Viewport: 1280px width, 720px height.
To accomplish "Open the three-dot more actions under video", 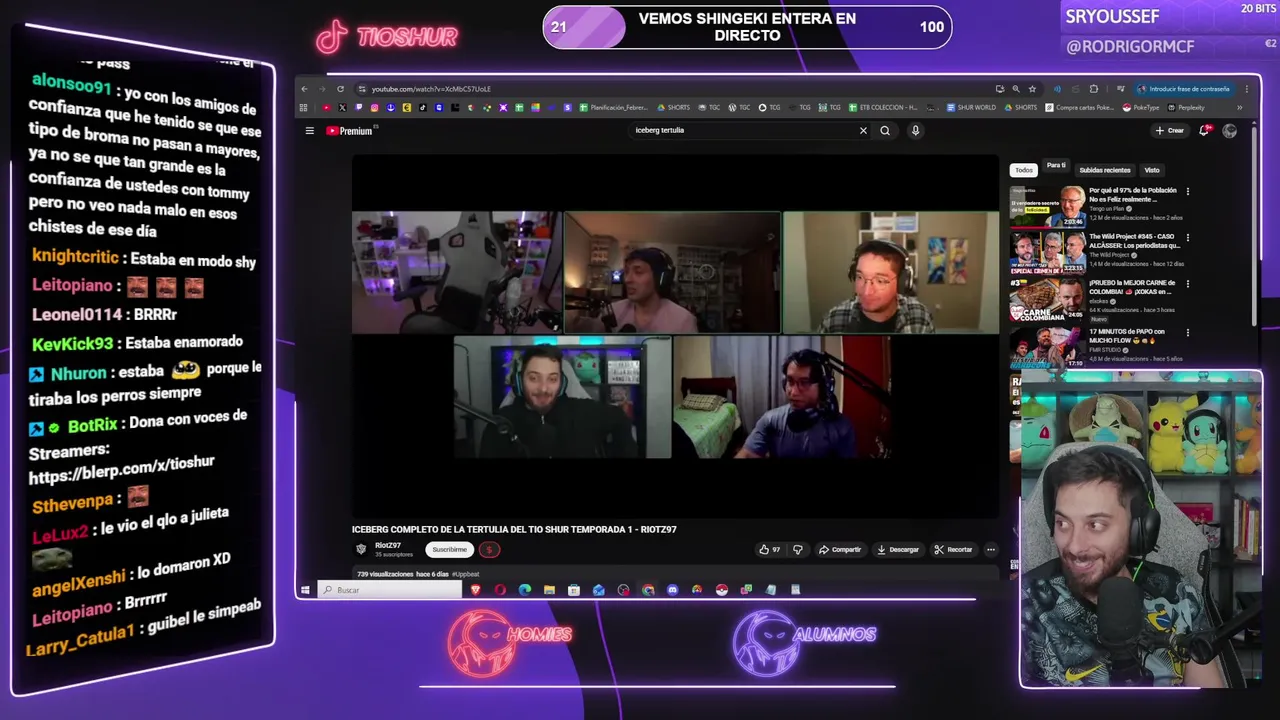I will click(x=991, y=549).
